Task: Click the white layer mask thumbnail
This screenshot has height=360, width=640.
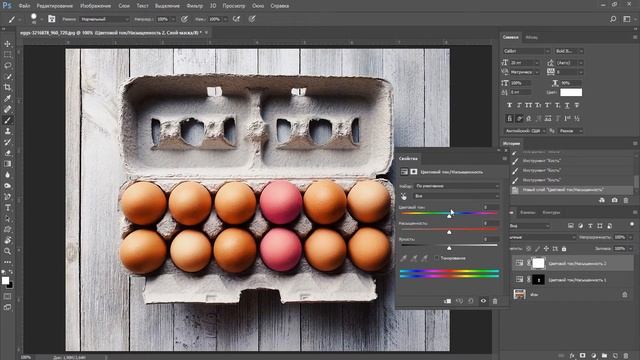Action: click(x=538, y=263)
